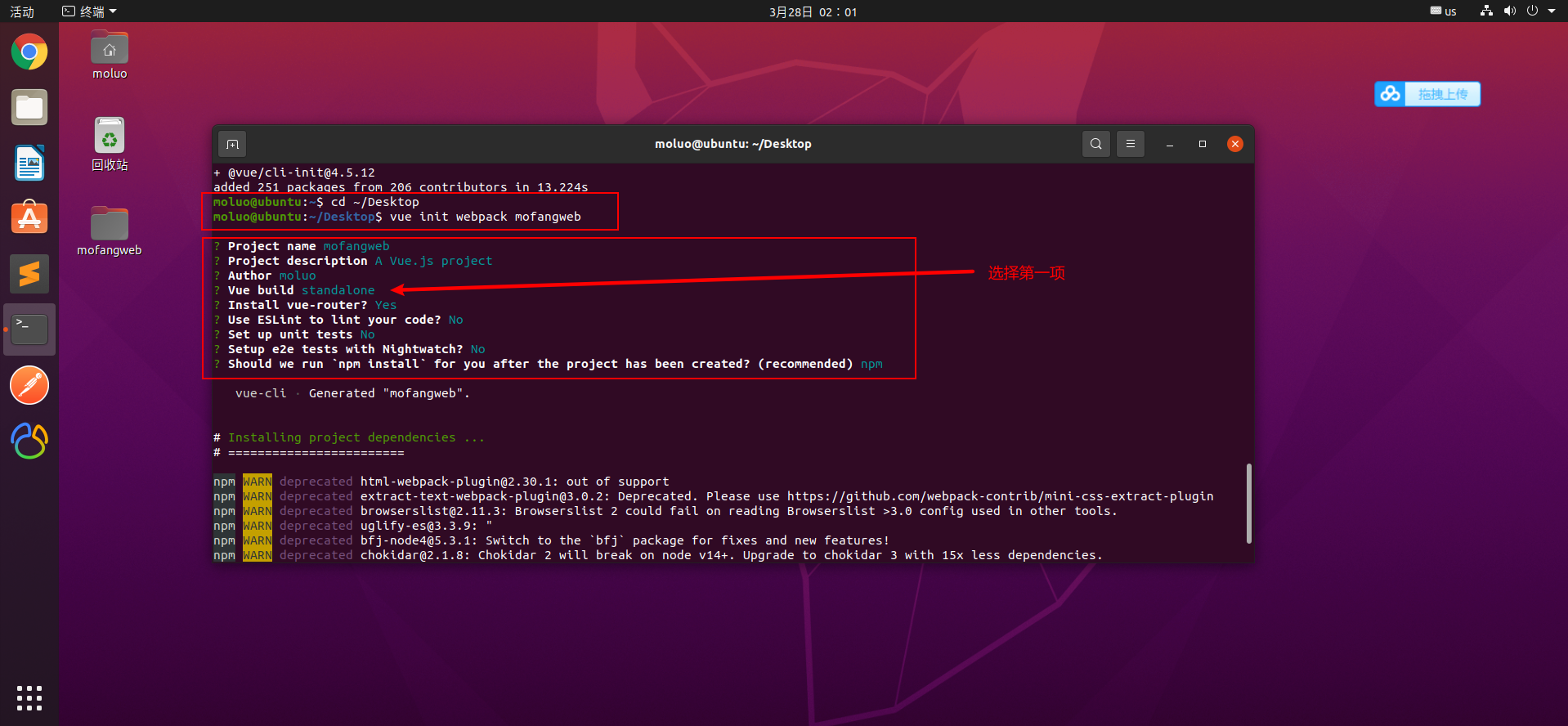The height and width of the screenshot is (726, 1568).
Task: Click the volume speaker icon in top bar
Action: [1509, 11]
